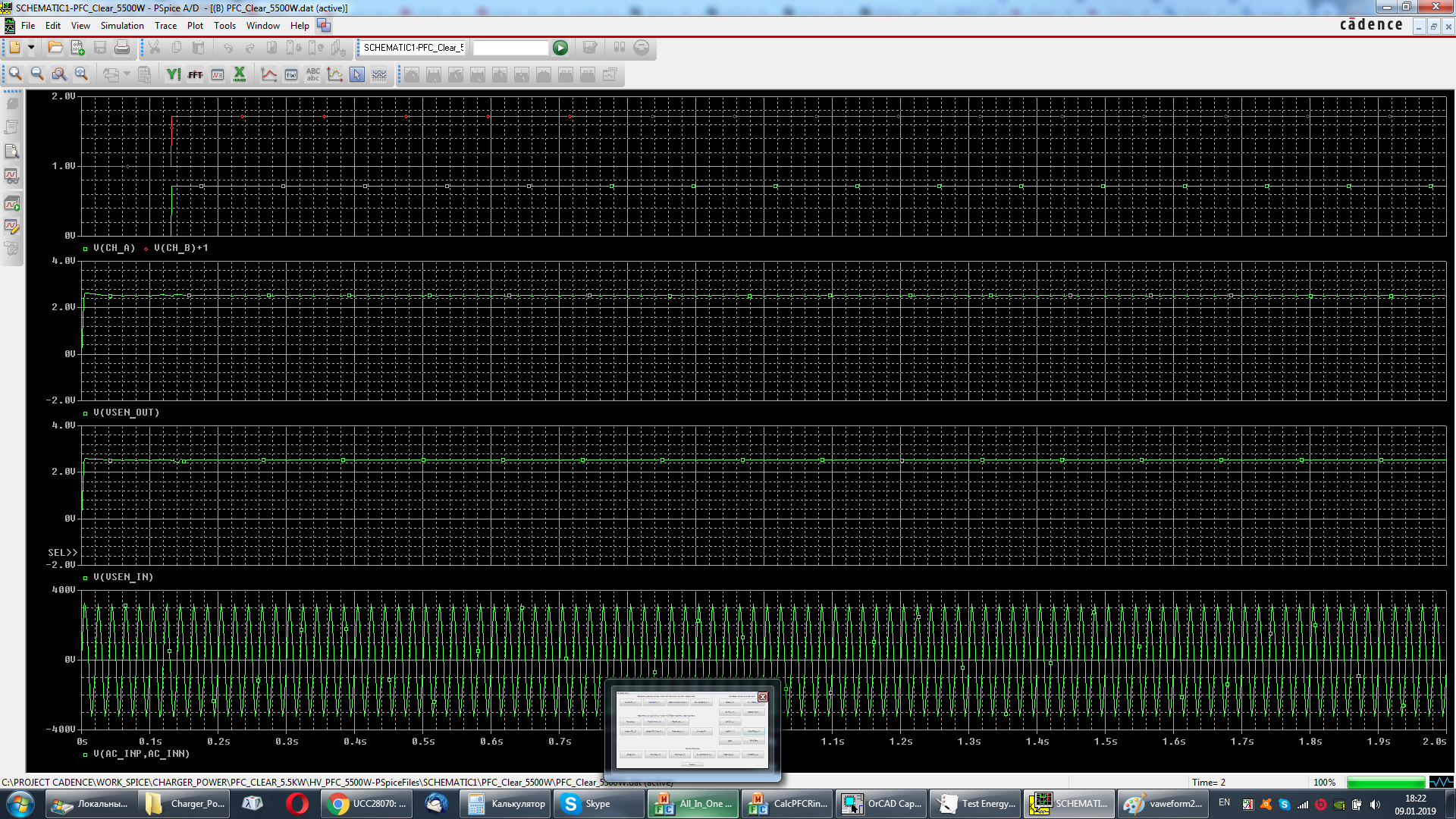The height and width of the screenshot is (819, 1456).
Task: Click the Zoom Fit icon
Action: pyautogui.click(x=81, y=74)
